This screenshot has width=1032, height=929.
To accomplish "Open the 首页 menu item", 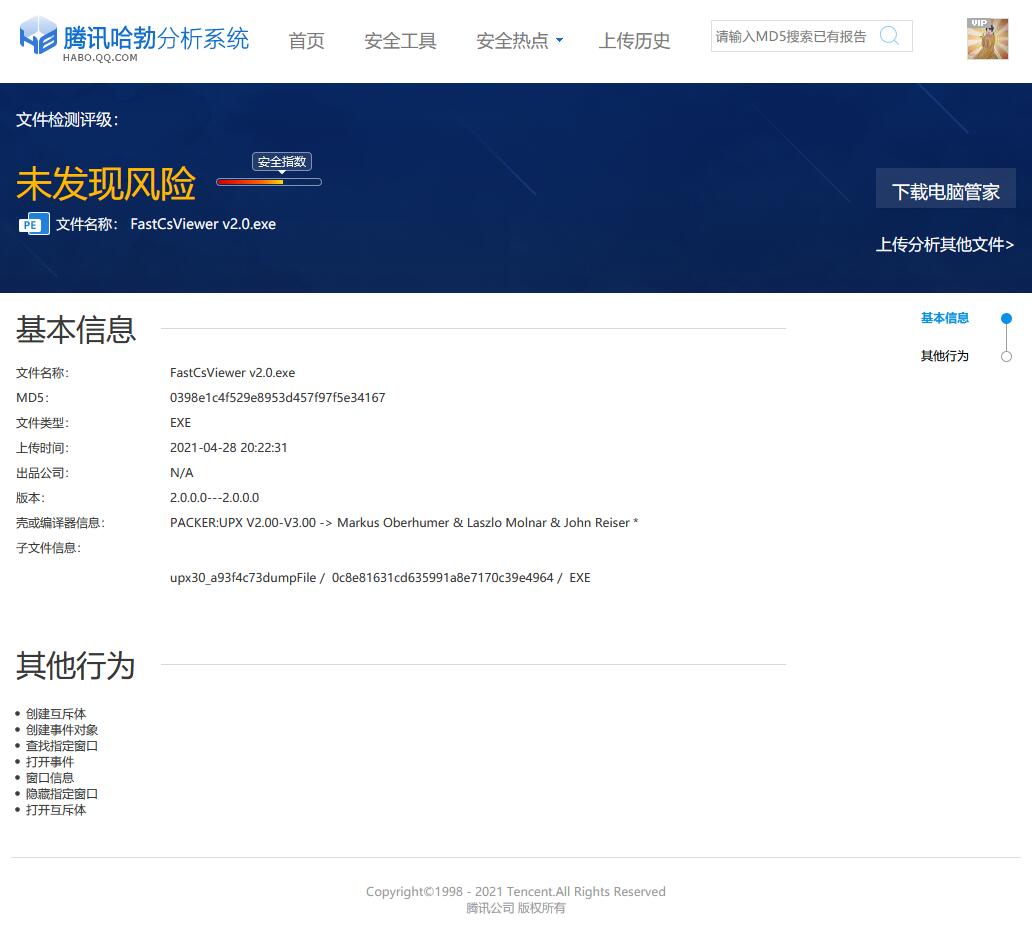I will coord(306,41).
